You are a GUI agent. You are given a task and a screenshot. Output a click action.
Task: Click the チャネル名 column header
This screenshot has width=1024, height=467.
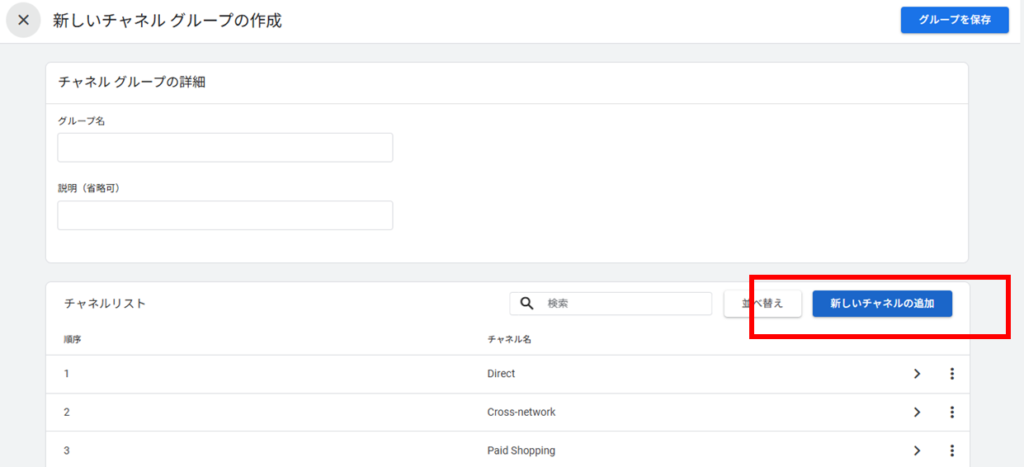tap(508, 339)
